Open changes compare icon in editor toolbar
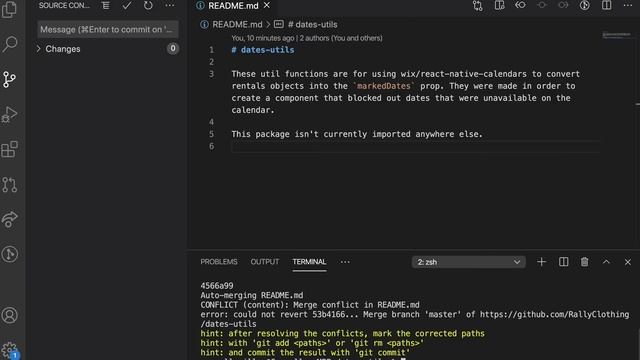The height and width of the screenshot is (360, 640). (x=478, y=5)
